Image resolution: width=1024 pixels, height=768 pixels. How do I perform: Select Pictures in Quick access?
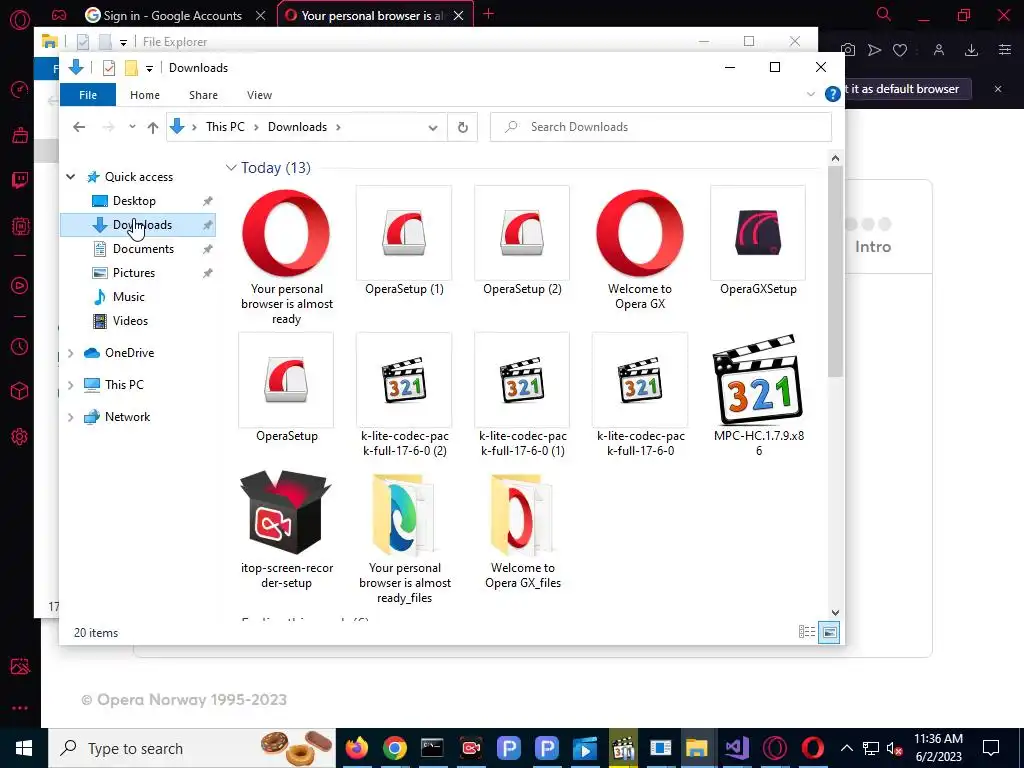click(134, 273)
